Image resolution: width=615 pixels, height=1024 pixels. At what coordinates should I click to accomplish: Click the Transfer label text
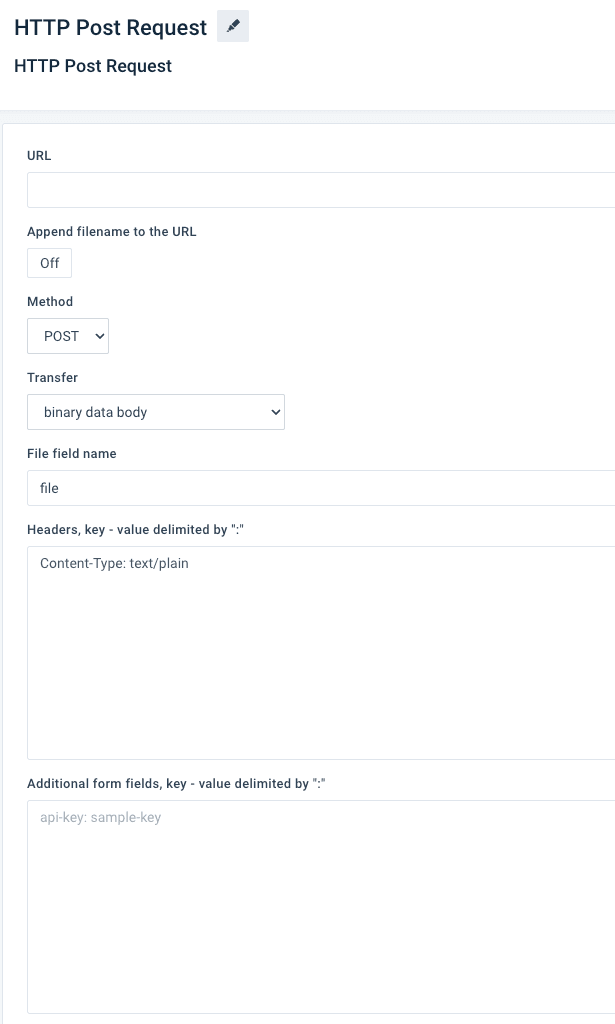click(52, 378)
